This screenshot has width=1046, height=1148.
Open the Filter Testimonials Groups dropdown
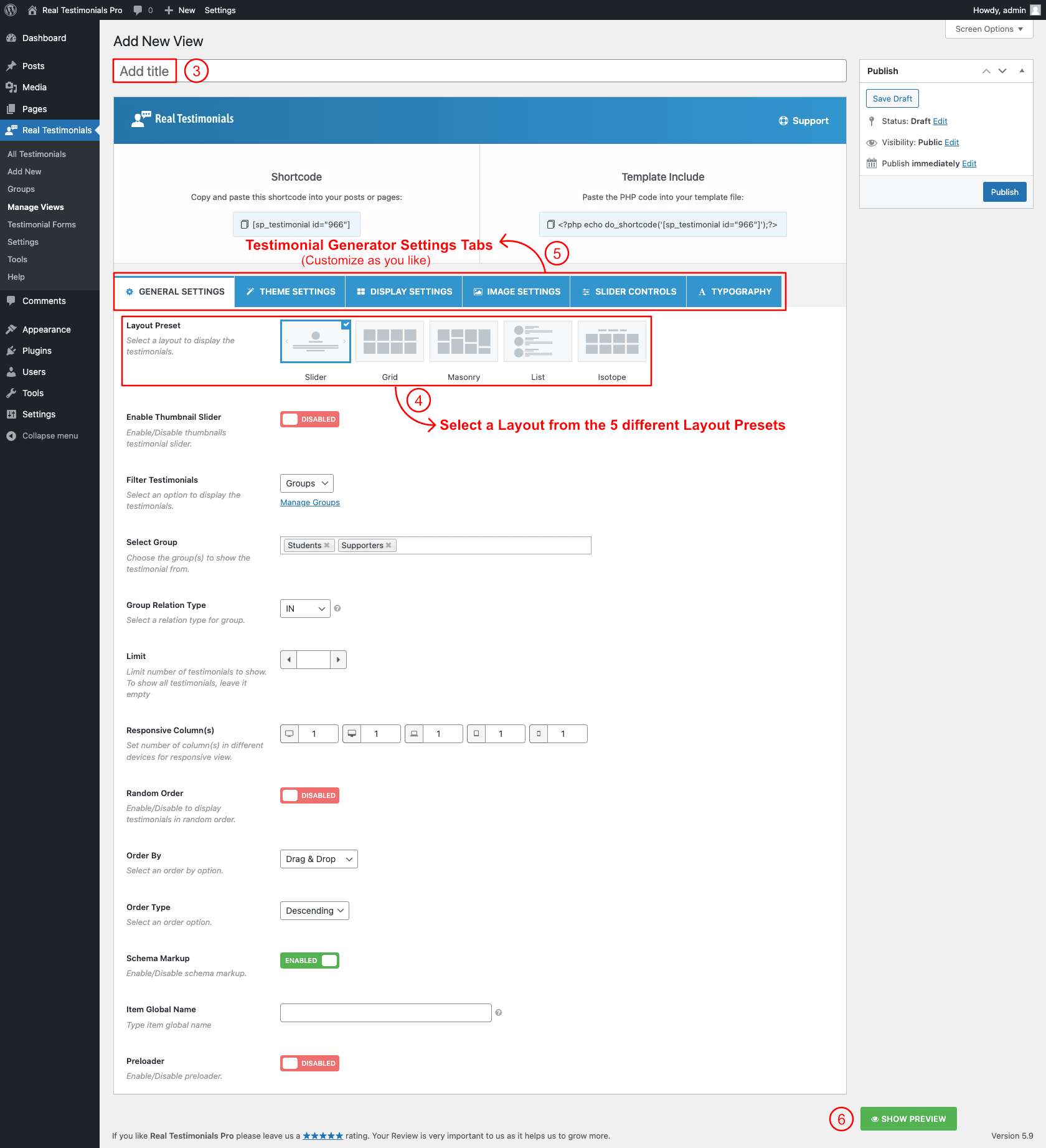pos(306,483)
